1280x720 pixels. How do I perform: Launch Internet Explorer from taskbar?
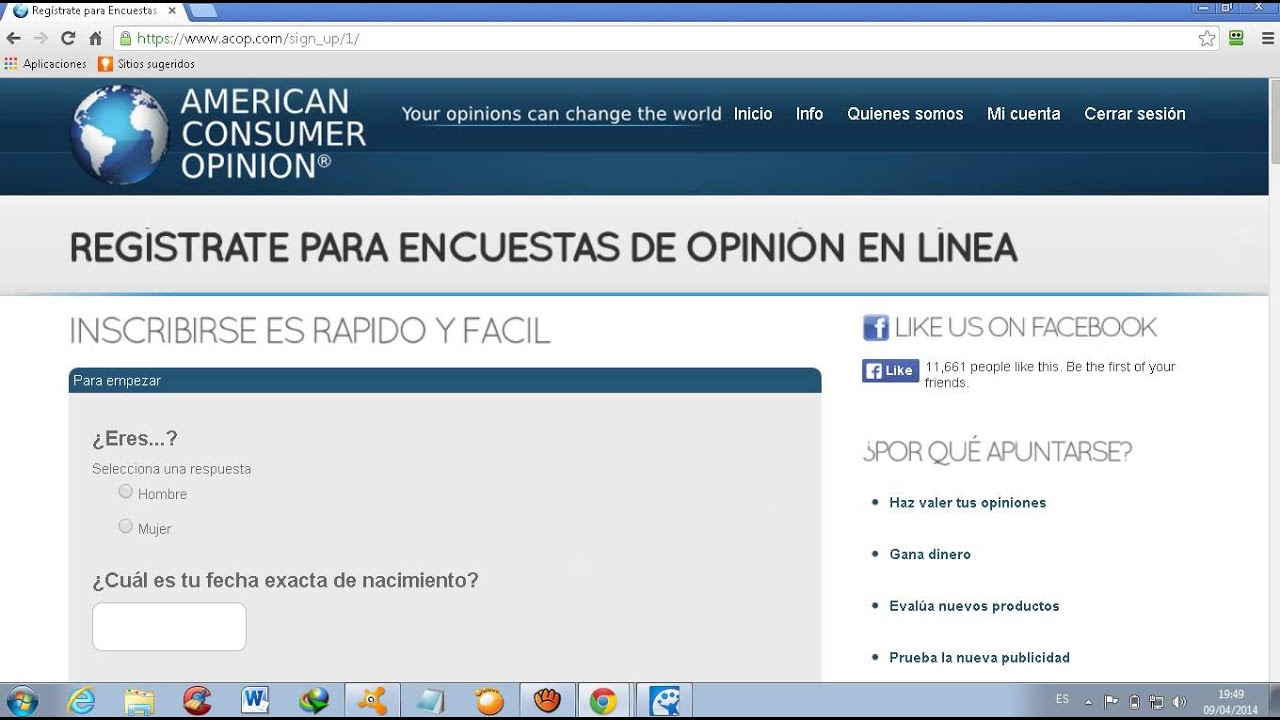[80, 701]
